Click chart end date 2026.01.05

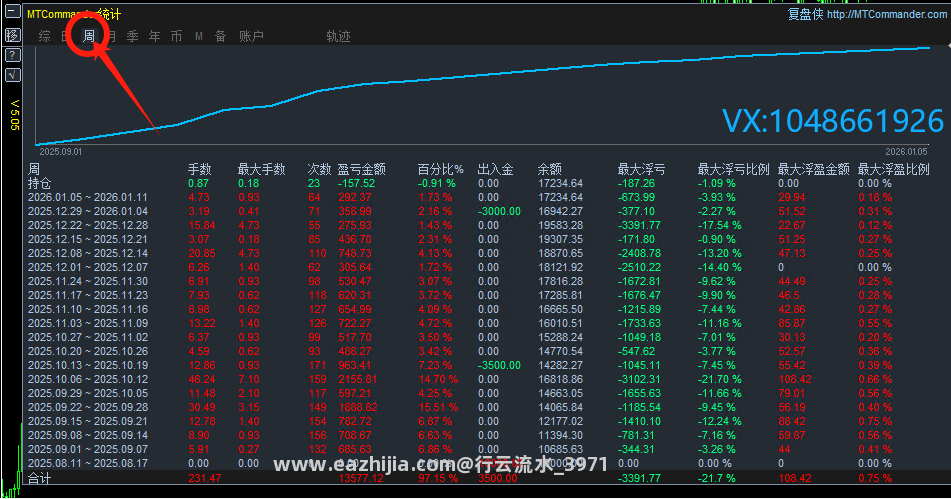906,152
